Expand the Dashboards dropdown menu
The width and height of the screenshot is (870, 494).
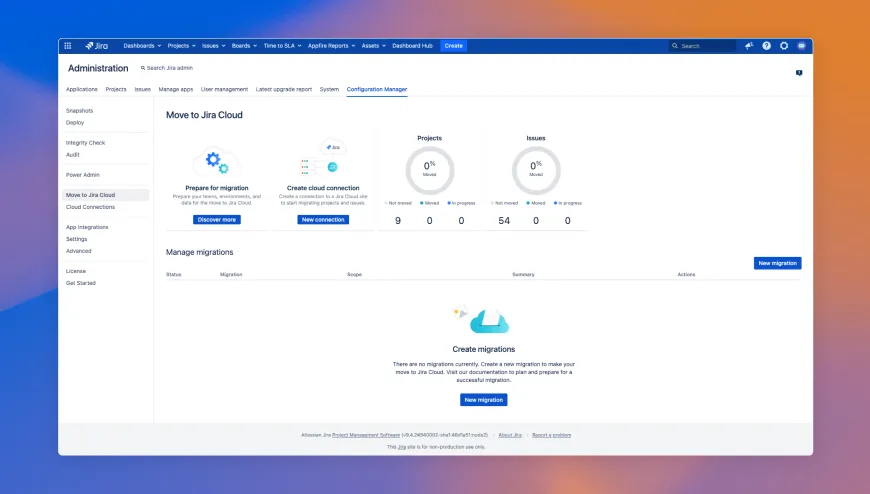click(x=141, y=46)
